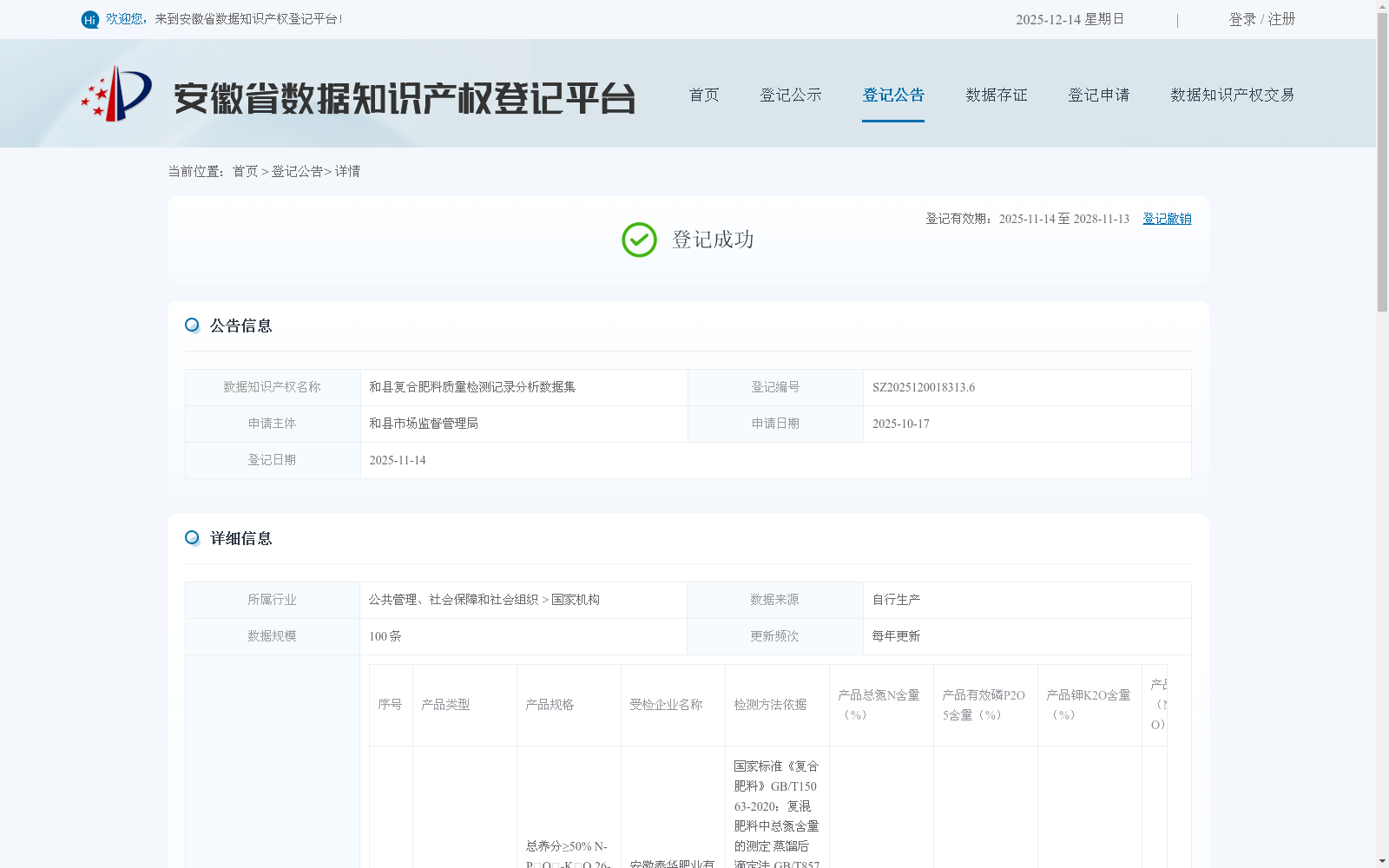Click the page vertical scrollbar thumb

coord(1382,161)
